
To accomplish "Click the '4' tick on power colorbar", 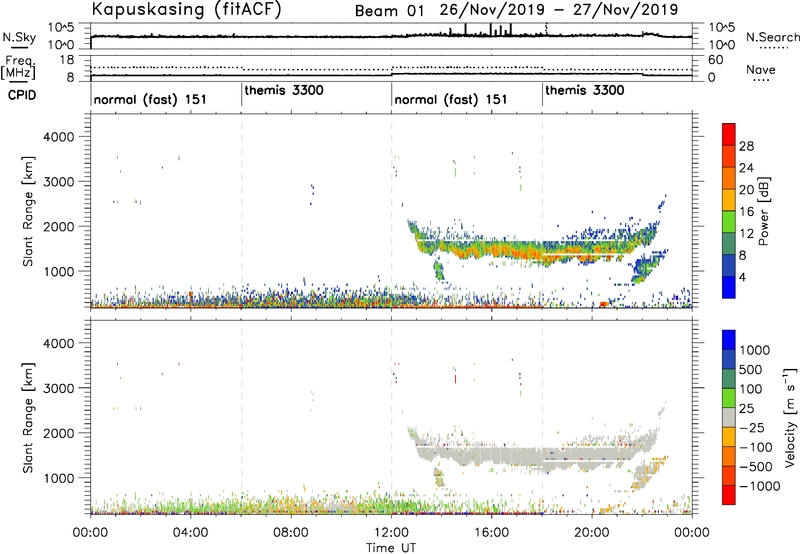I will pyautogui.click(x=742, y=278).
